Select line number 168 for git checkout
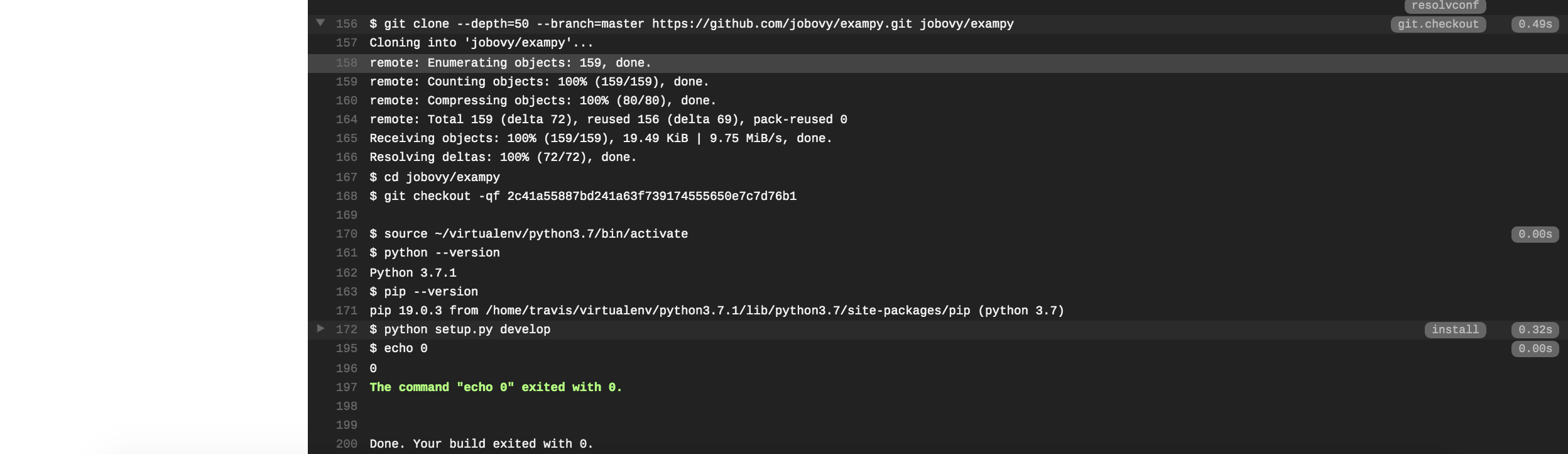This screenshot has width=1568, height=454. pyautogui.click(x=346, y=196)
